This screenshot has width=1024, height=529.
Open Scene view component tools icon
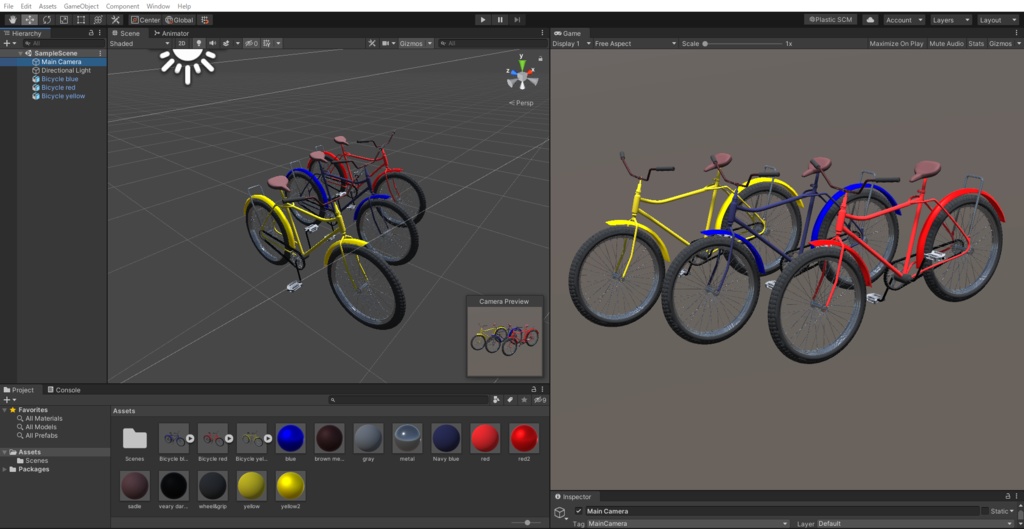[372, 43]
